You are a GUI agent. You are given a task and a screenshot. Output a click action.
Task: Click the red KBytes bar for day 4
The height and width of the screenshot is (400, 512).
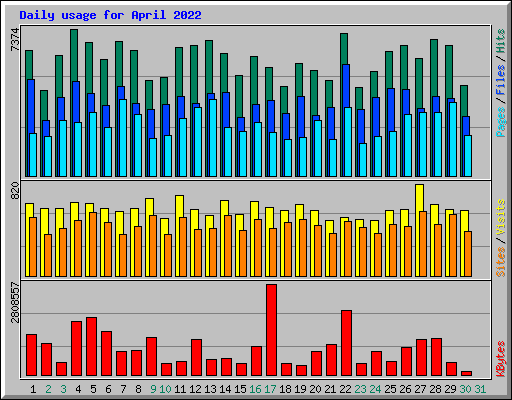pyautogui.click(x=76, y=349)
